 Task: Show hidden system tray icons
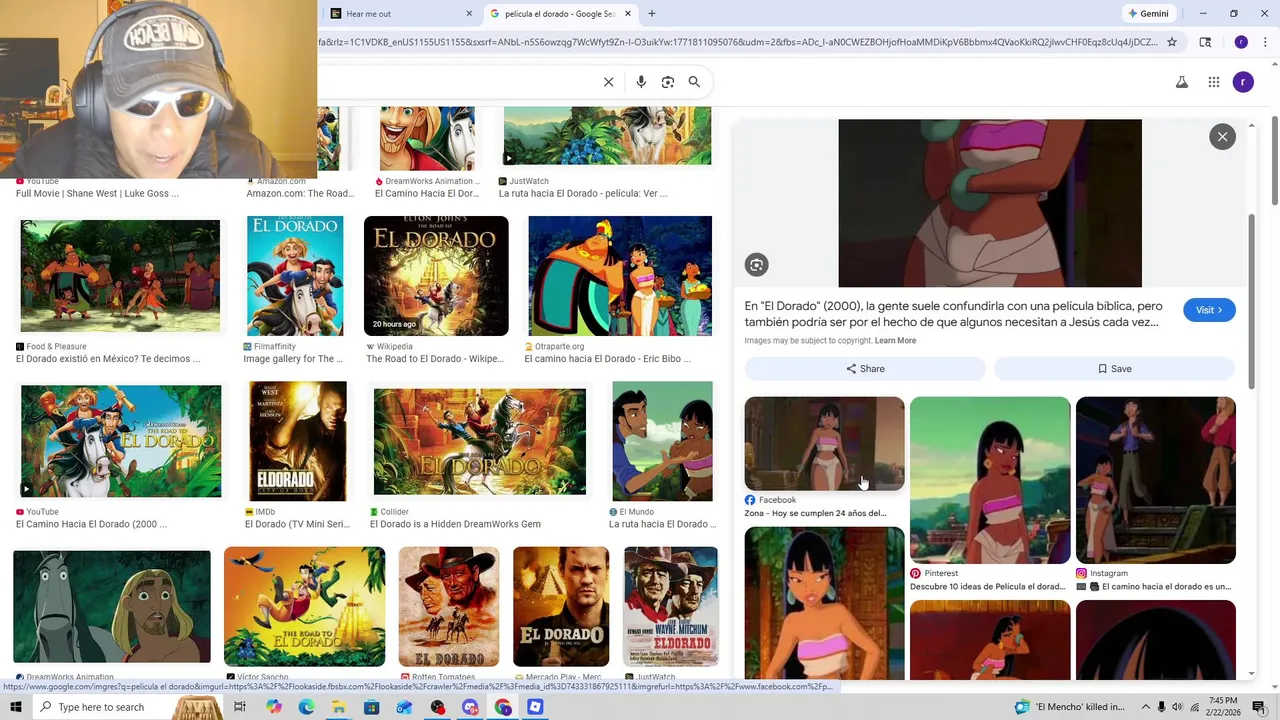[x=1146, y=707]
